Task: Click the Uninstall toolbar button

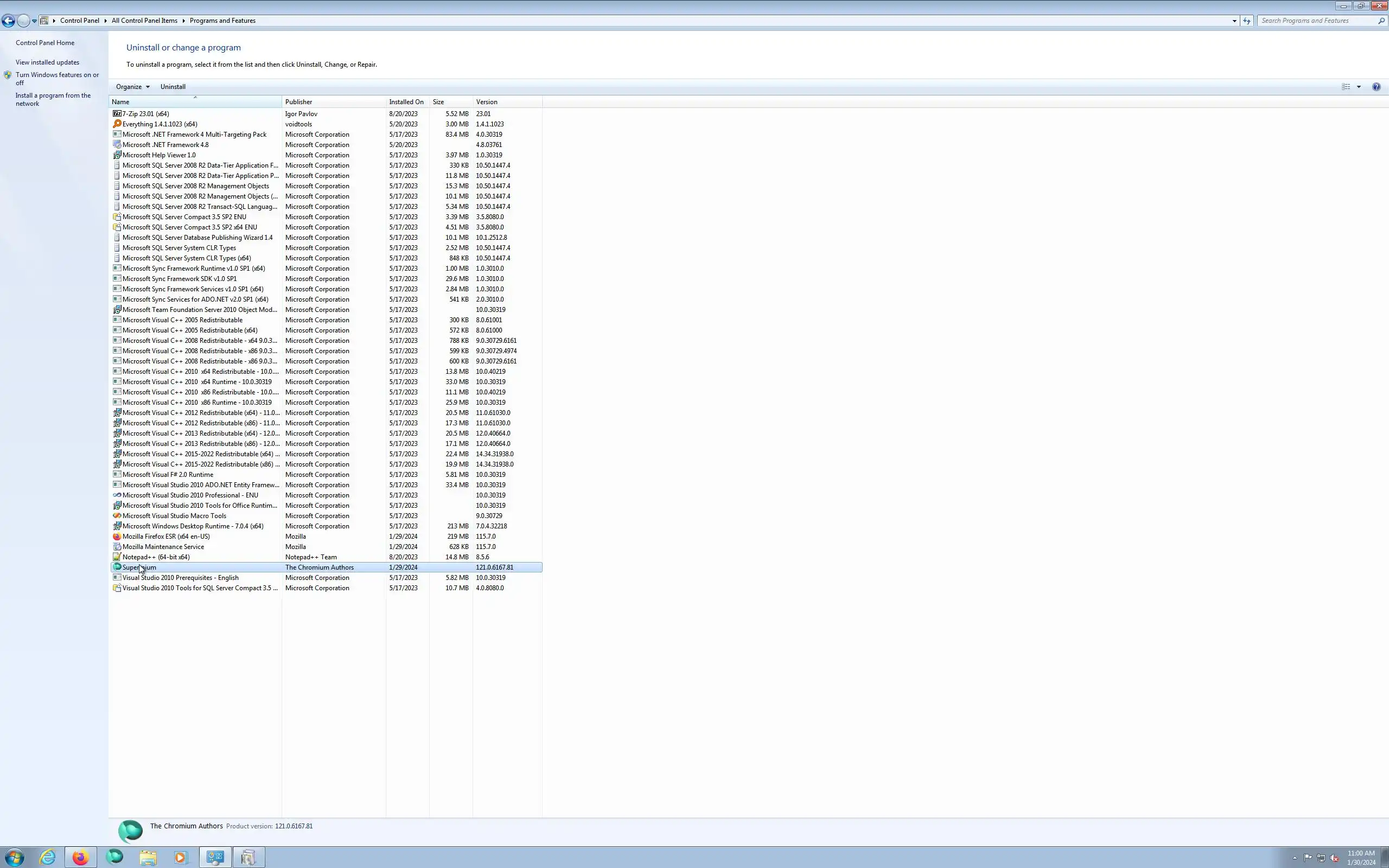Action: point(173,87)
